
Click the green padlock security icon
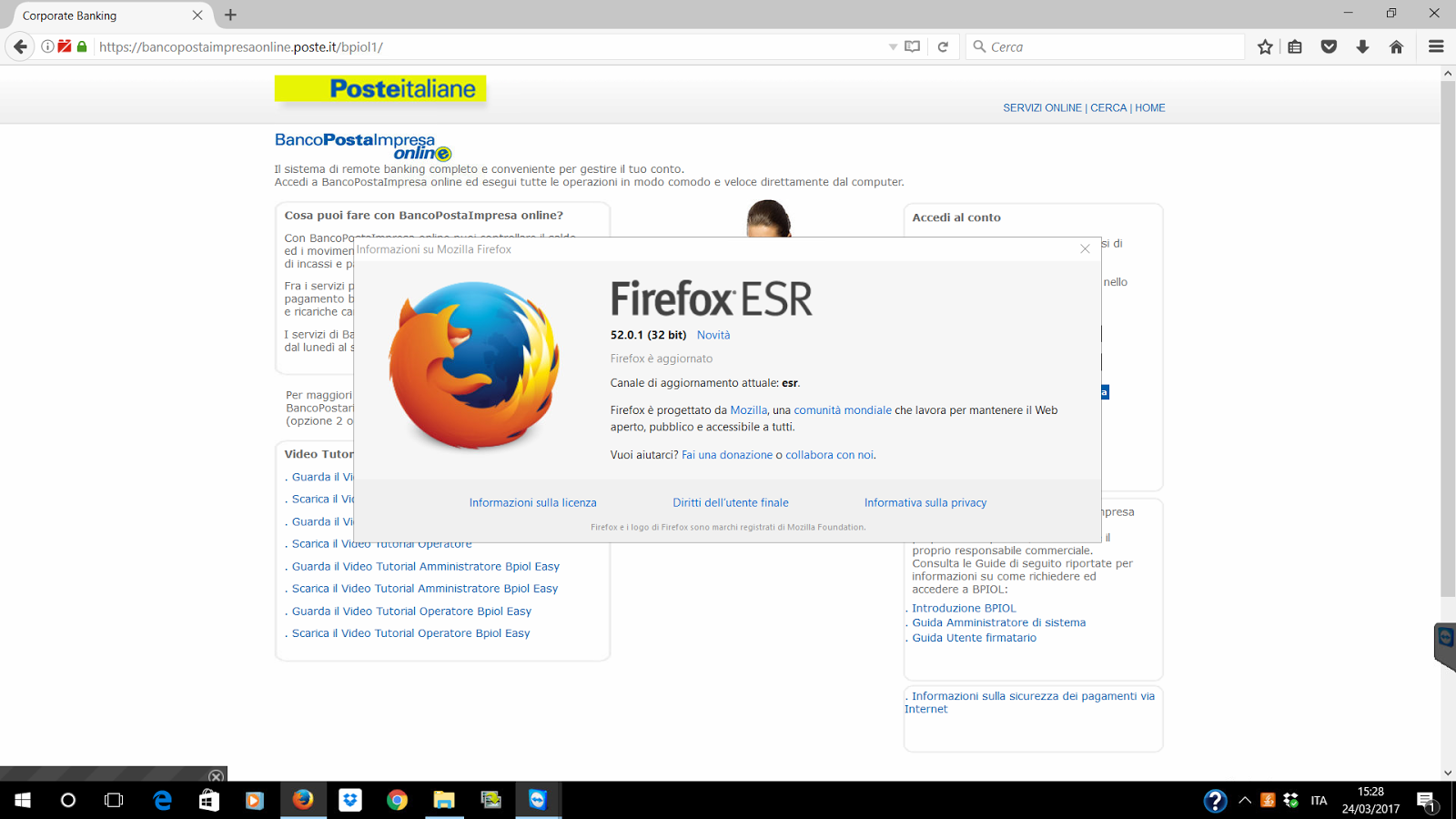point(82,46)
